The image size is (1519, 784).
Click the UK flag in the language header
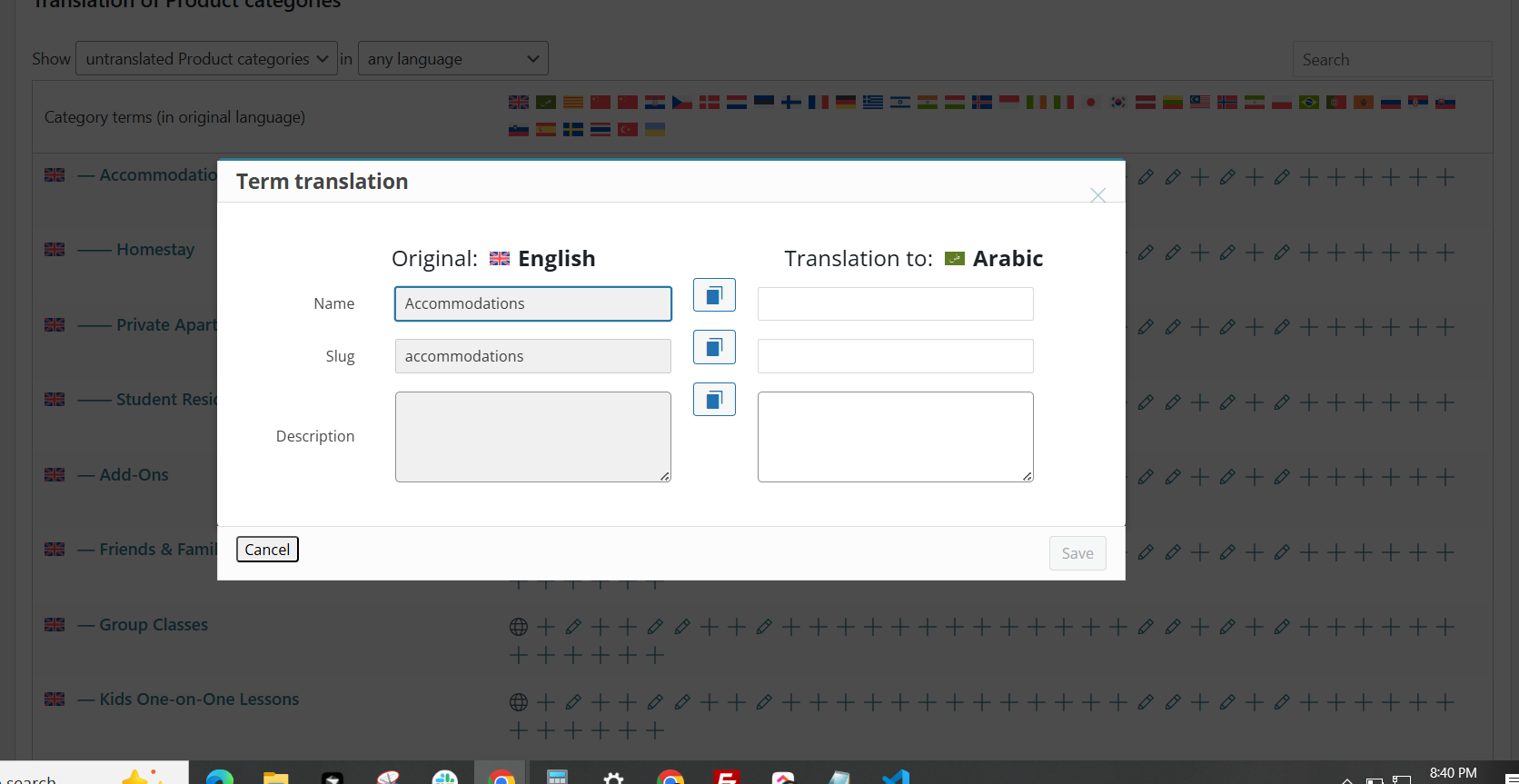pyautogui.click(x=519, y=103)
